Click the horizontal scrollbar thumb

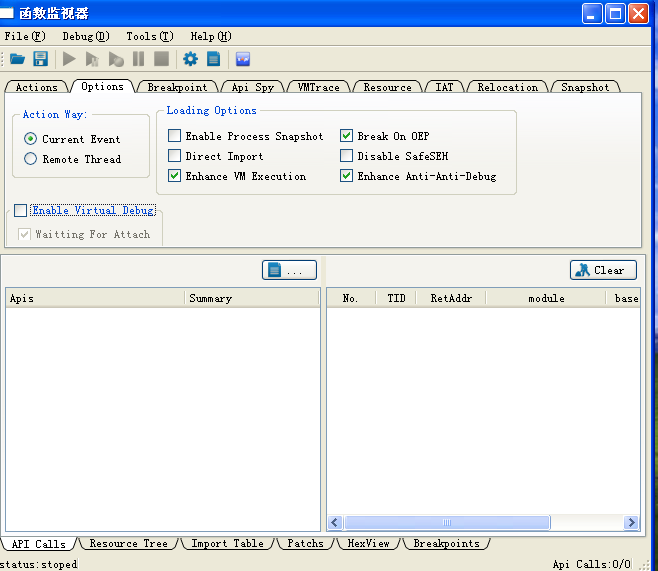[446, 522]
